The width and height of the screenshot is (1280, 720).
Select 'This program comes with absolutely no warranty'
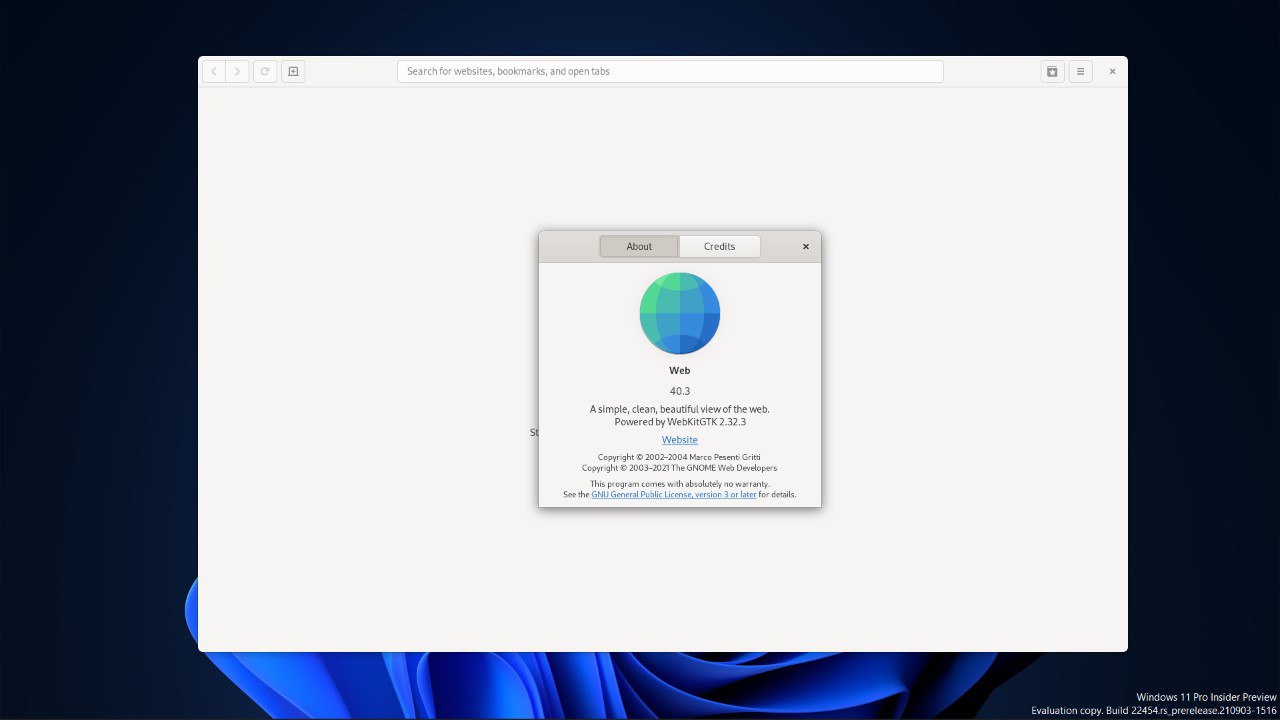click(680, 484)
